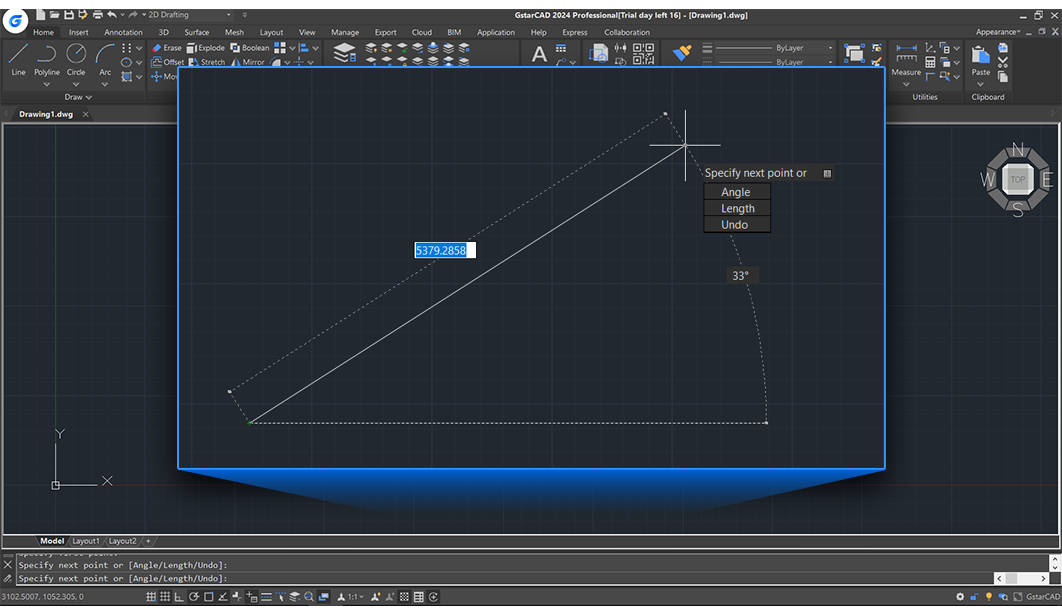
Task: Click Undo in the on-screen prompt menu
Action: click(737, 224)
